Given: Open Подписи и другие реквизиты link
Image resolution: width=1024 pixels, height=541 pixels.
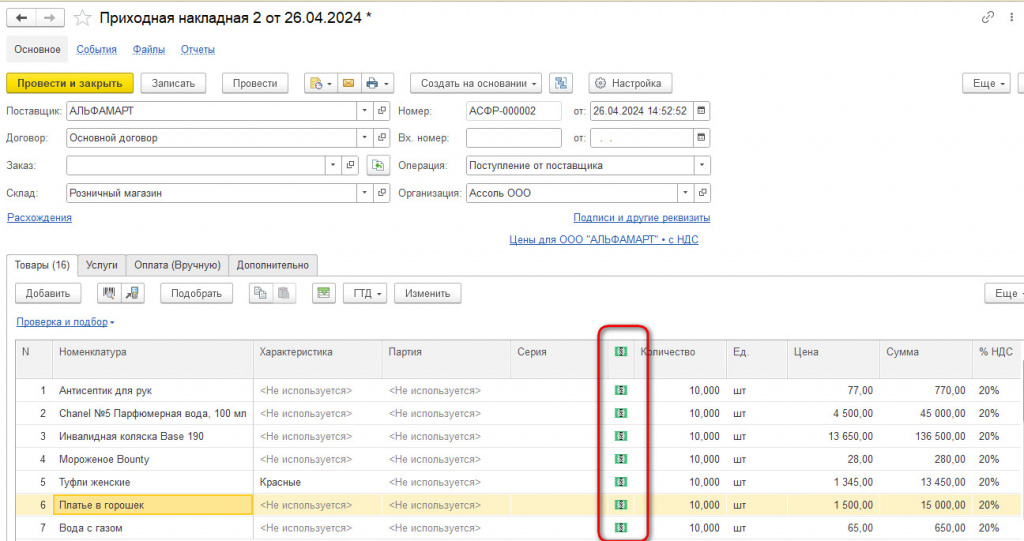Looking at the screenshot, I should coord(641,218).
